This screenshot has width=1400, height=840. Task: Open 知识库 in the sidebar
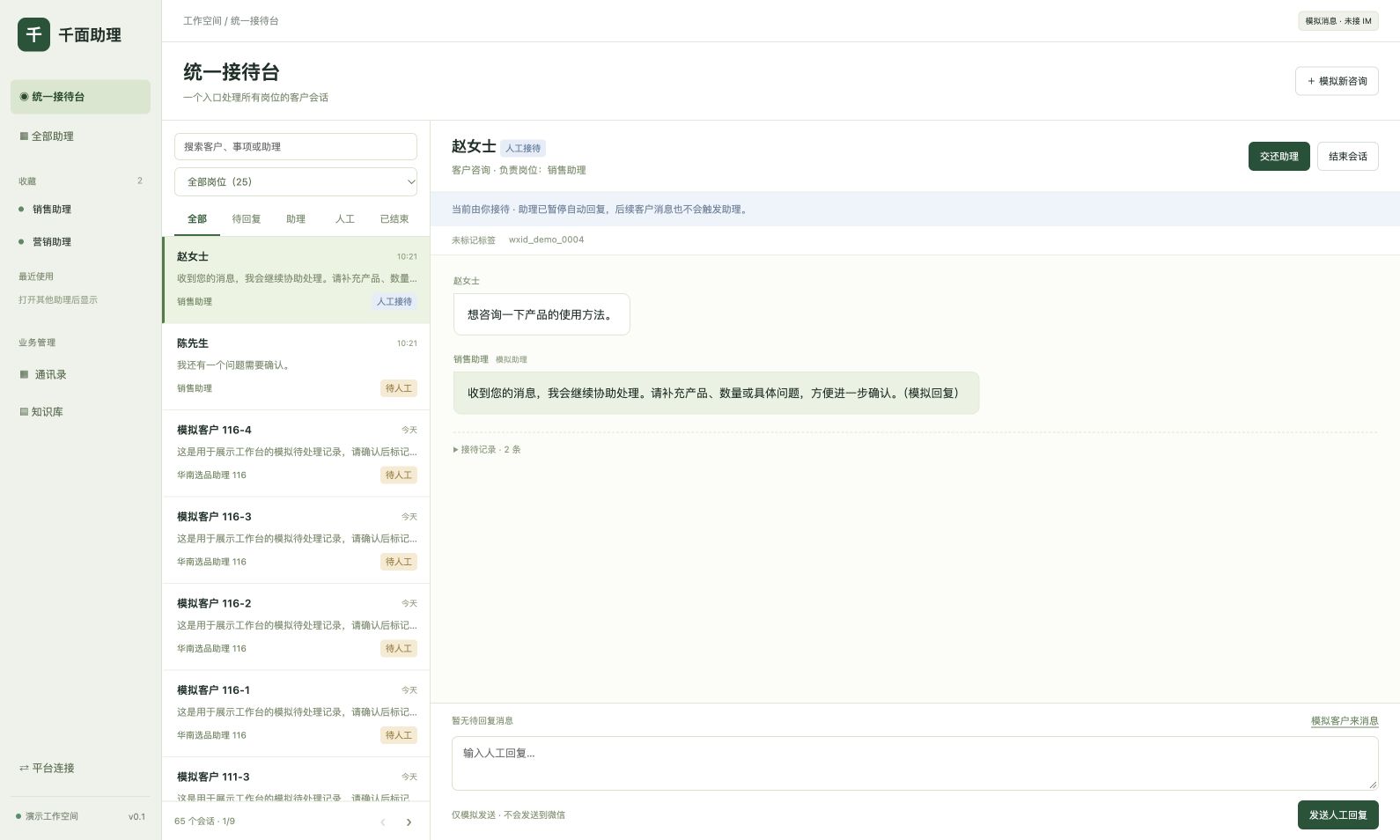80,412
